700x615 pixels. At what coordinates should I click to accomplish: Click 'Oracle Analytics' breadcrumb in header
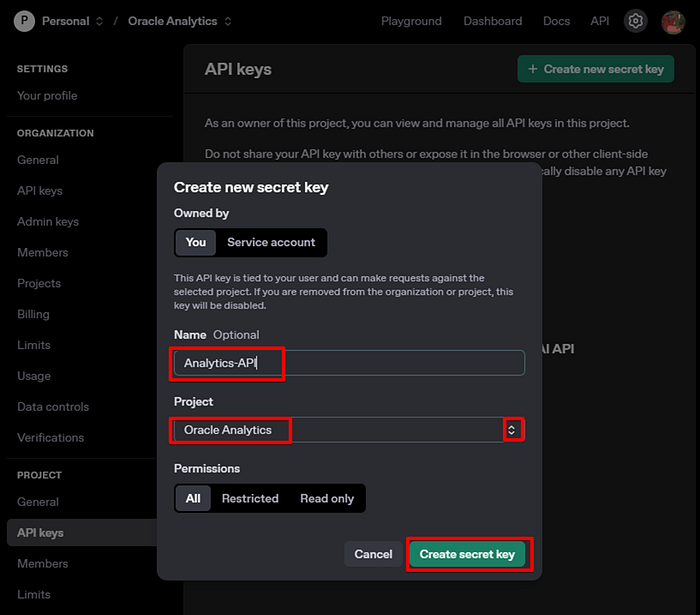tap(172, 21)
